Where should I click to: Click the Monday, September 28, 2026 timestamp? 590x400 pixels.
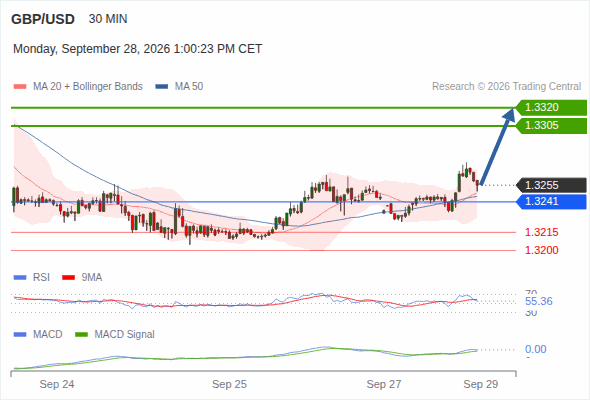tap(137, 49)
